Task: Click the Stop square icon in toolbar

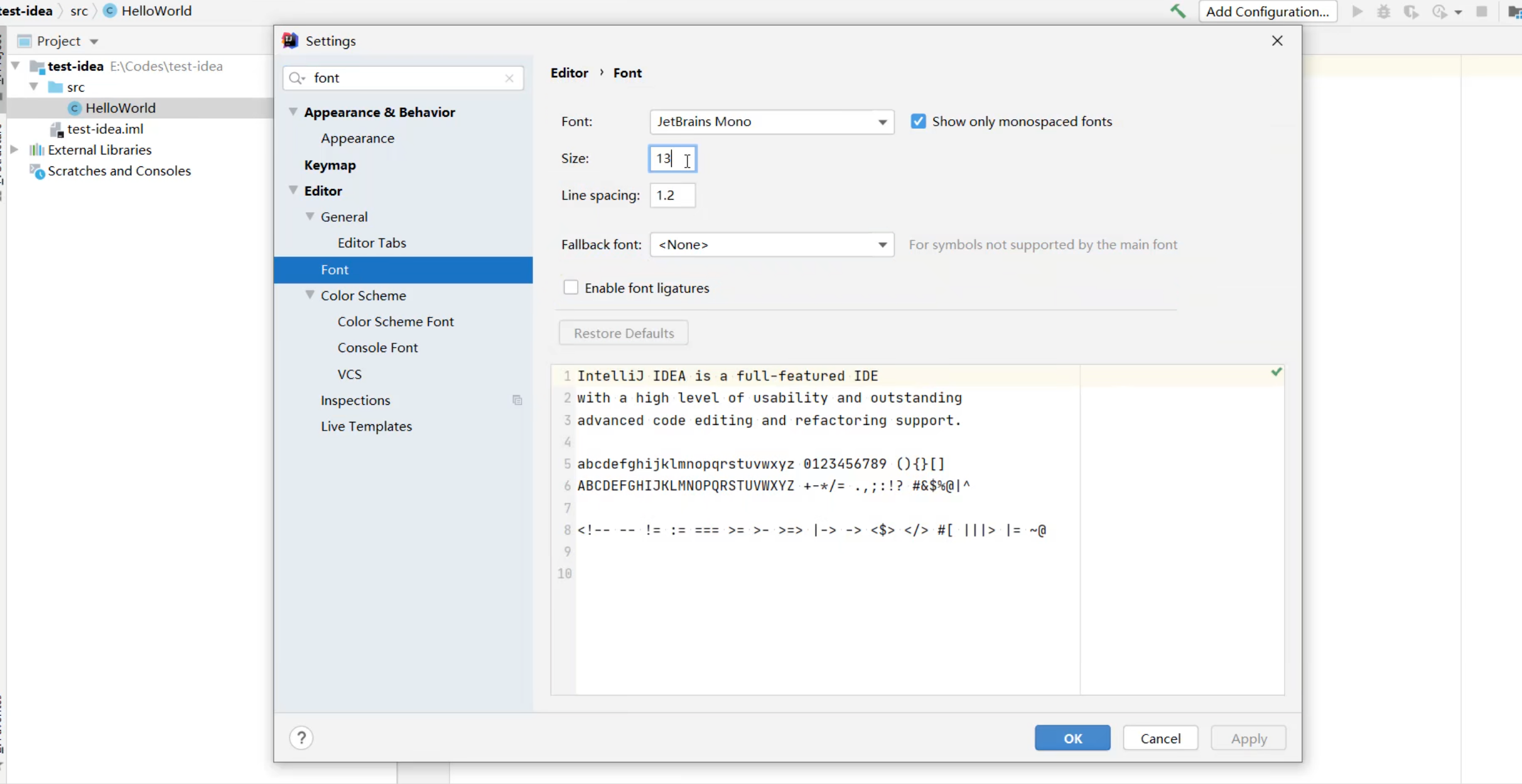Action: [1482, 11]
